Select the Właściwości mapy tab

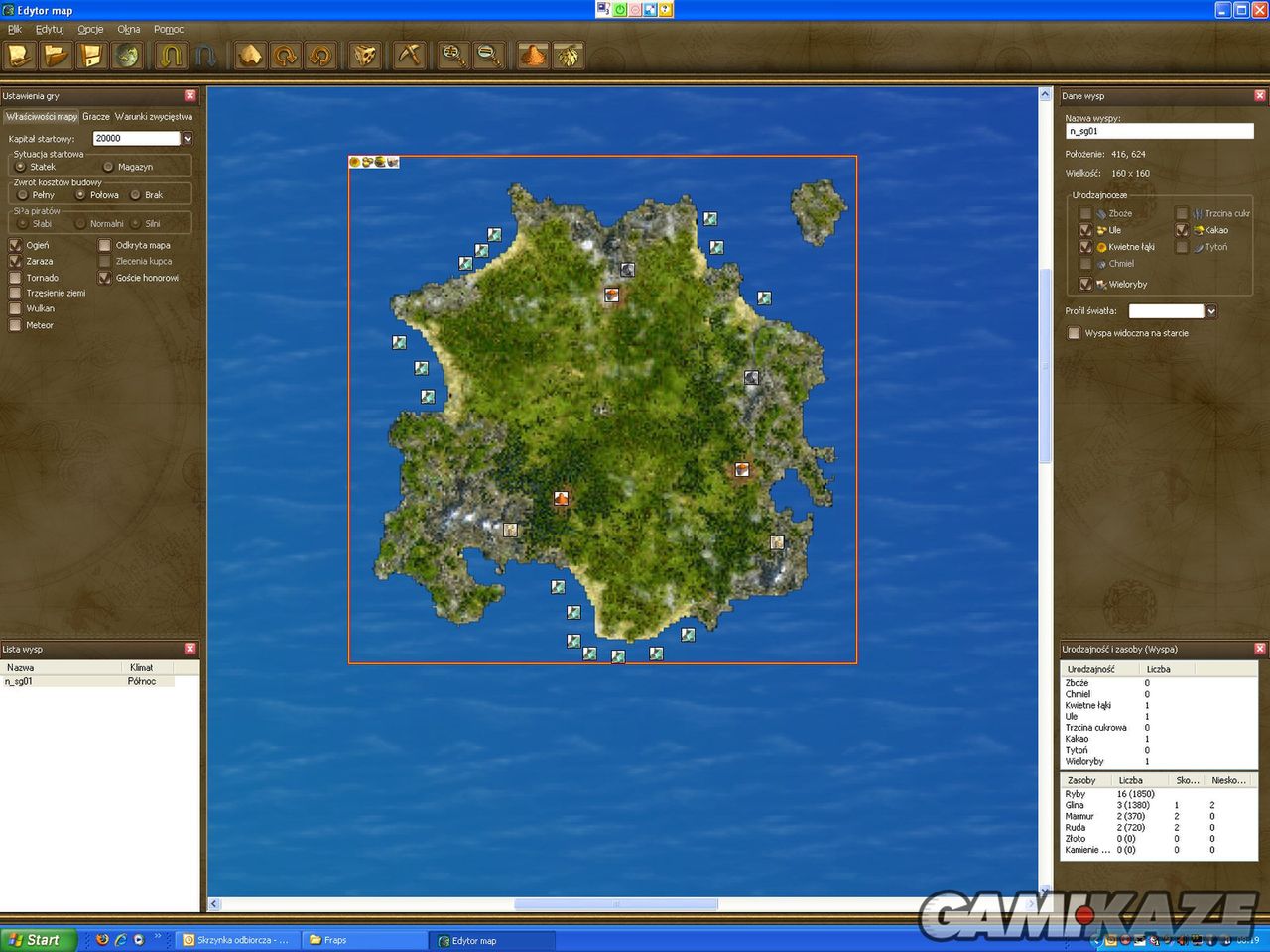click(x=41, y=116)
